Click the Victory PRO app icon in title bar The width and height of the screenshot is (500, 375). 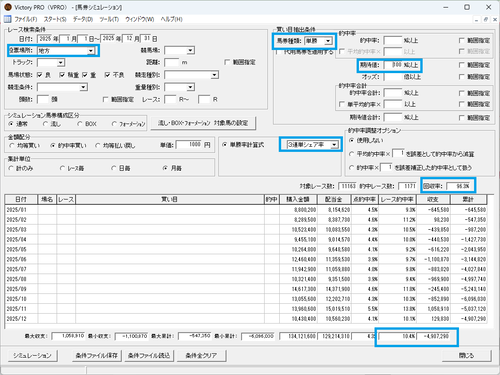[x=8, y=7]
